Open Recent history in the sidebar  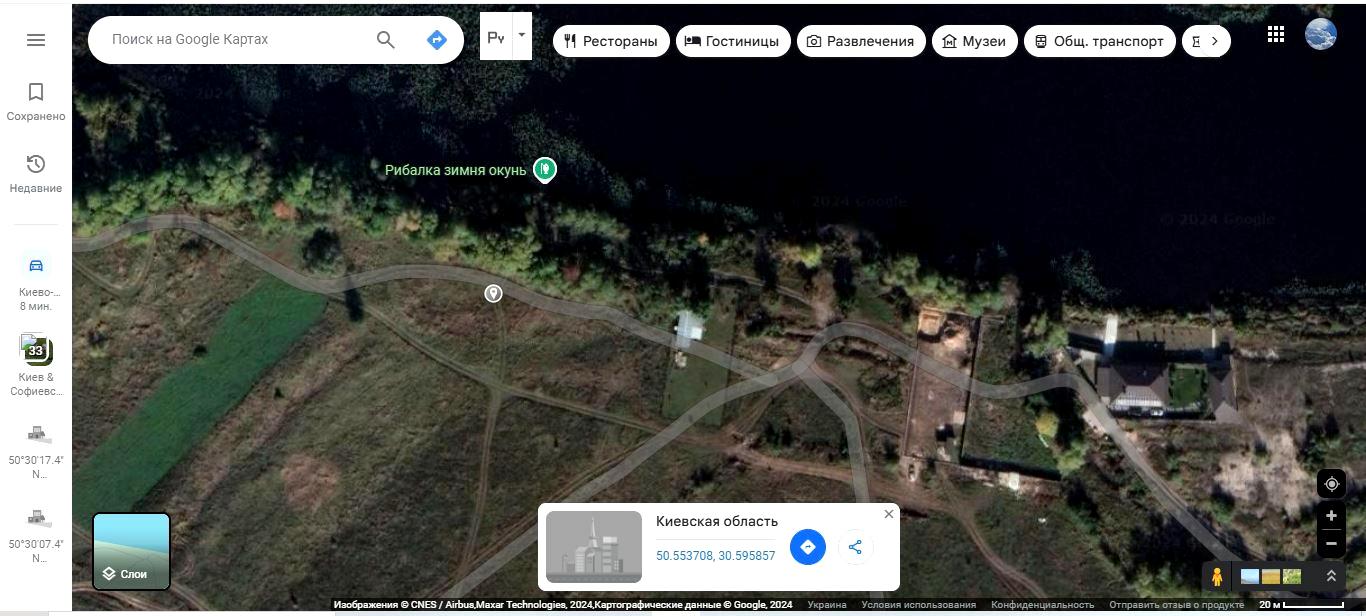[x=36, y=173]
